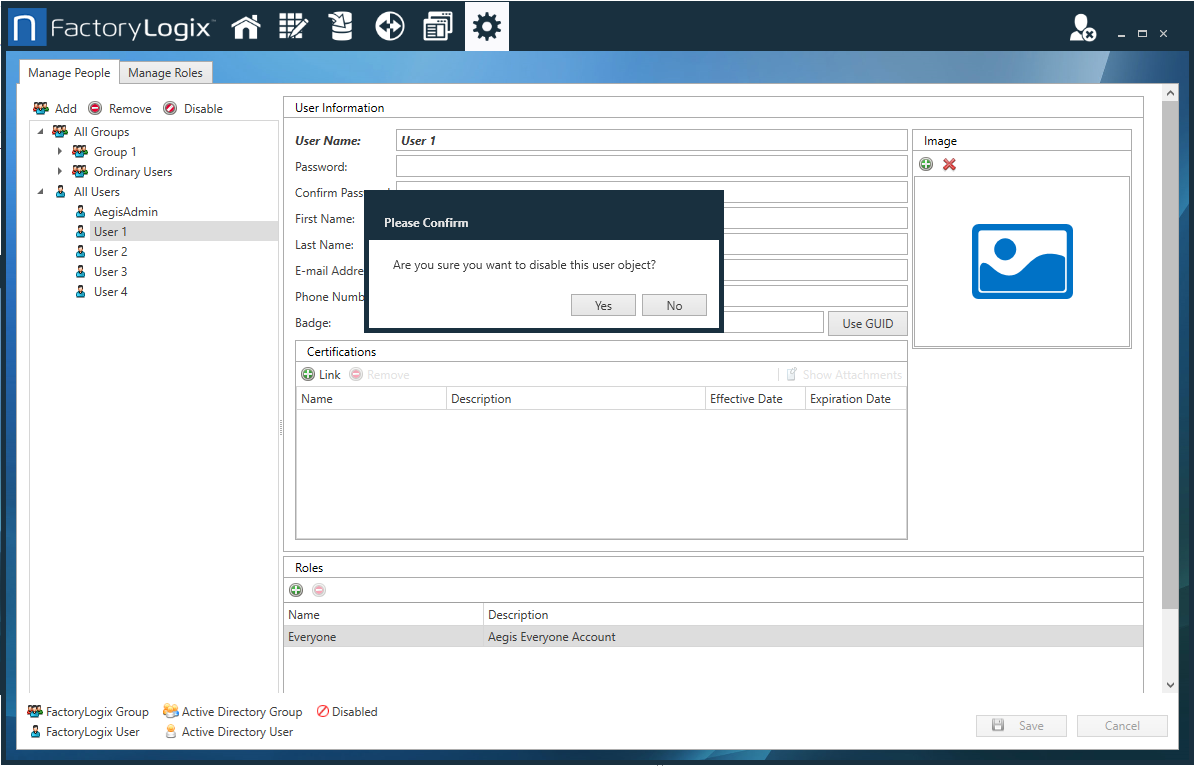Open the Production tracking module icon
The width and height of the screenshot is (1194, 766).
(x=389, y=25)
